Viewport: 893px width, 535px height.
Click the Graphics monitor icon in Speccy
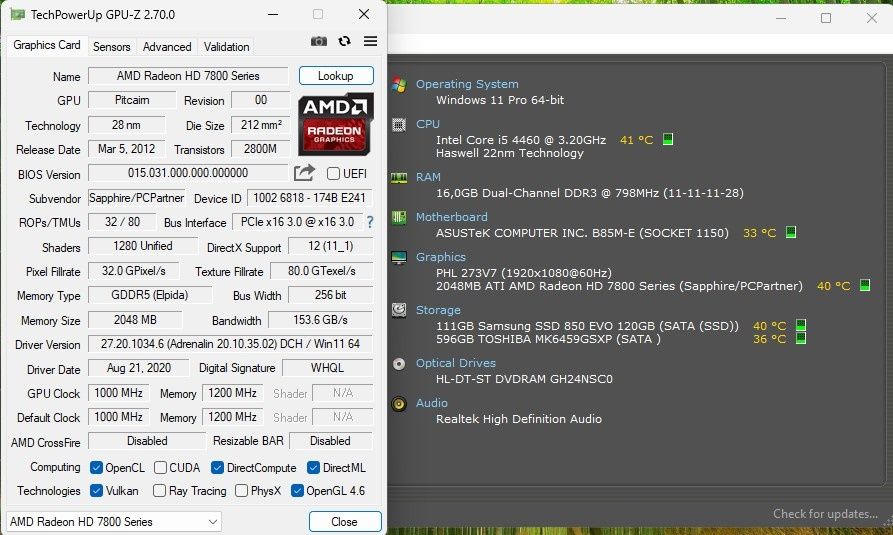click(x=399, y=258)
